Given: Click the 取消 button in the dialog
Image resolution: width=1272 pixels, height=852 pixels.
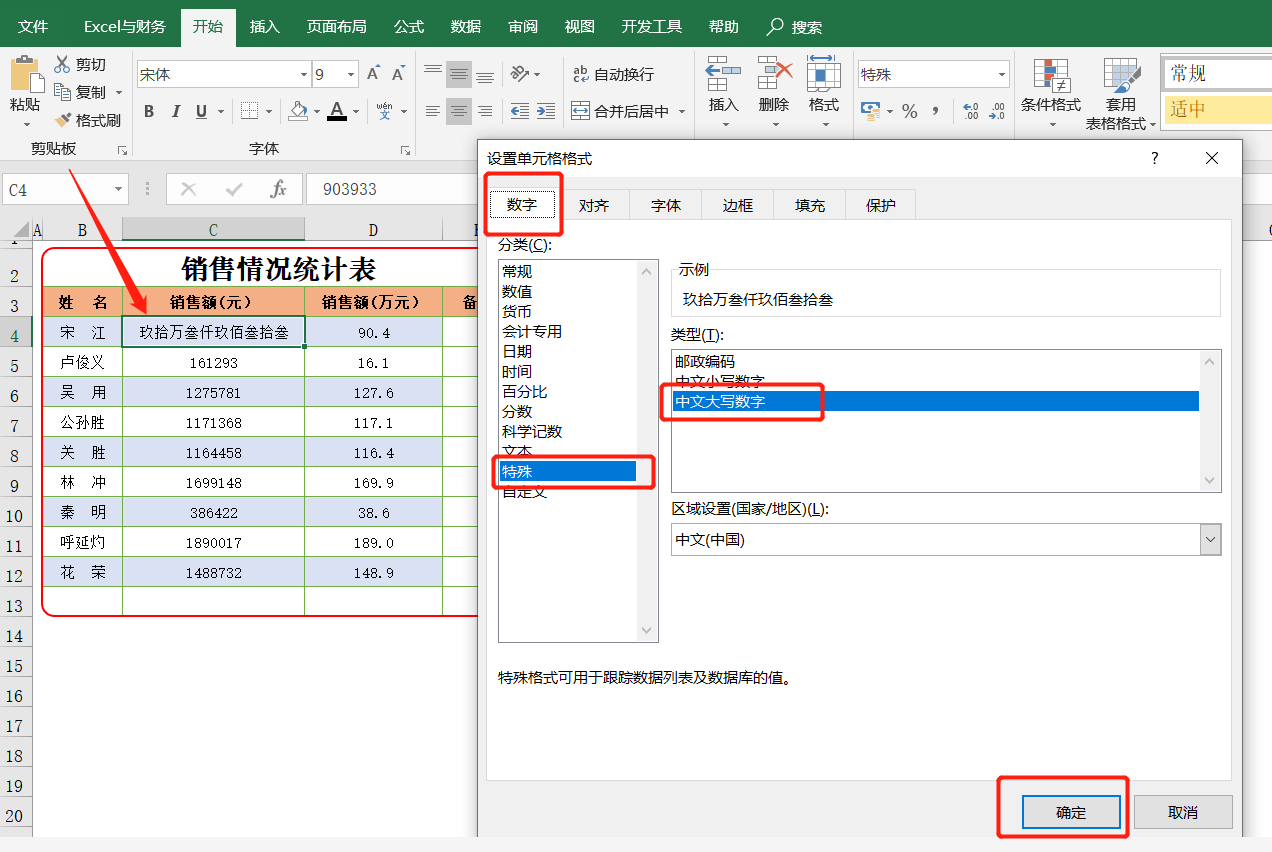Looking at the screenshot, I should tap(1182, 813).
